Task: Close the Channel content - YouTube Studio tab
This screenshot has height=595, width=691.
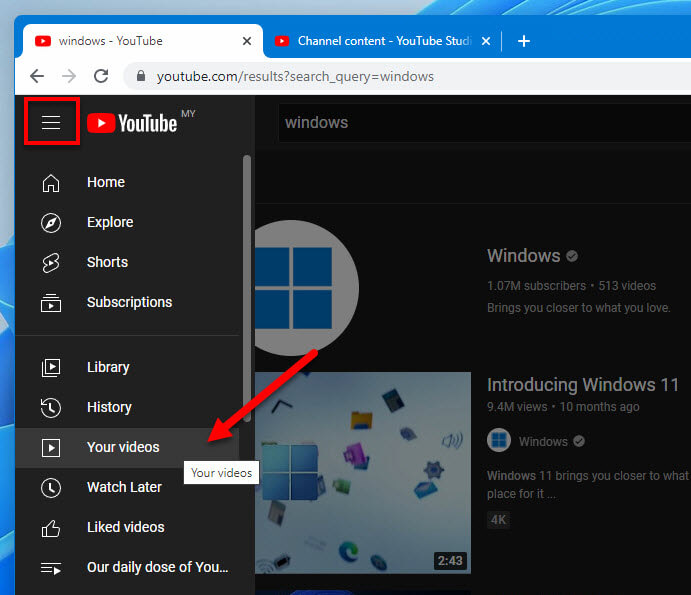Action: click(x=486, y=41)
